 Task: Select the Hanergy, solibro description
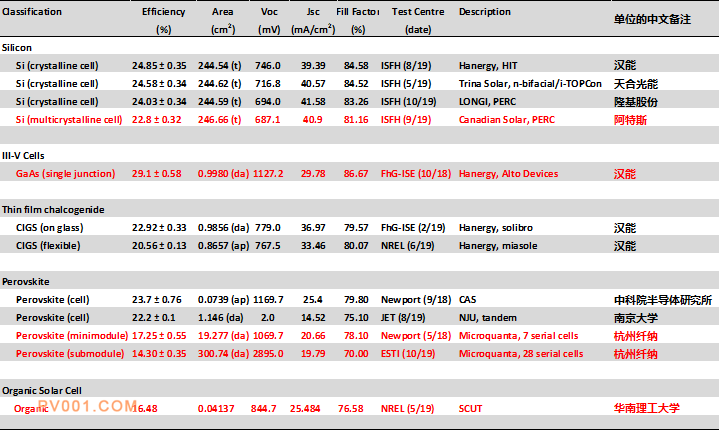coord(496,228)
